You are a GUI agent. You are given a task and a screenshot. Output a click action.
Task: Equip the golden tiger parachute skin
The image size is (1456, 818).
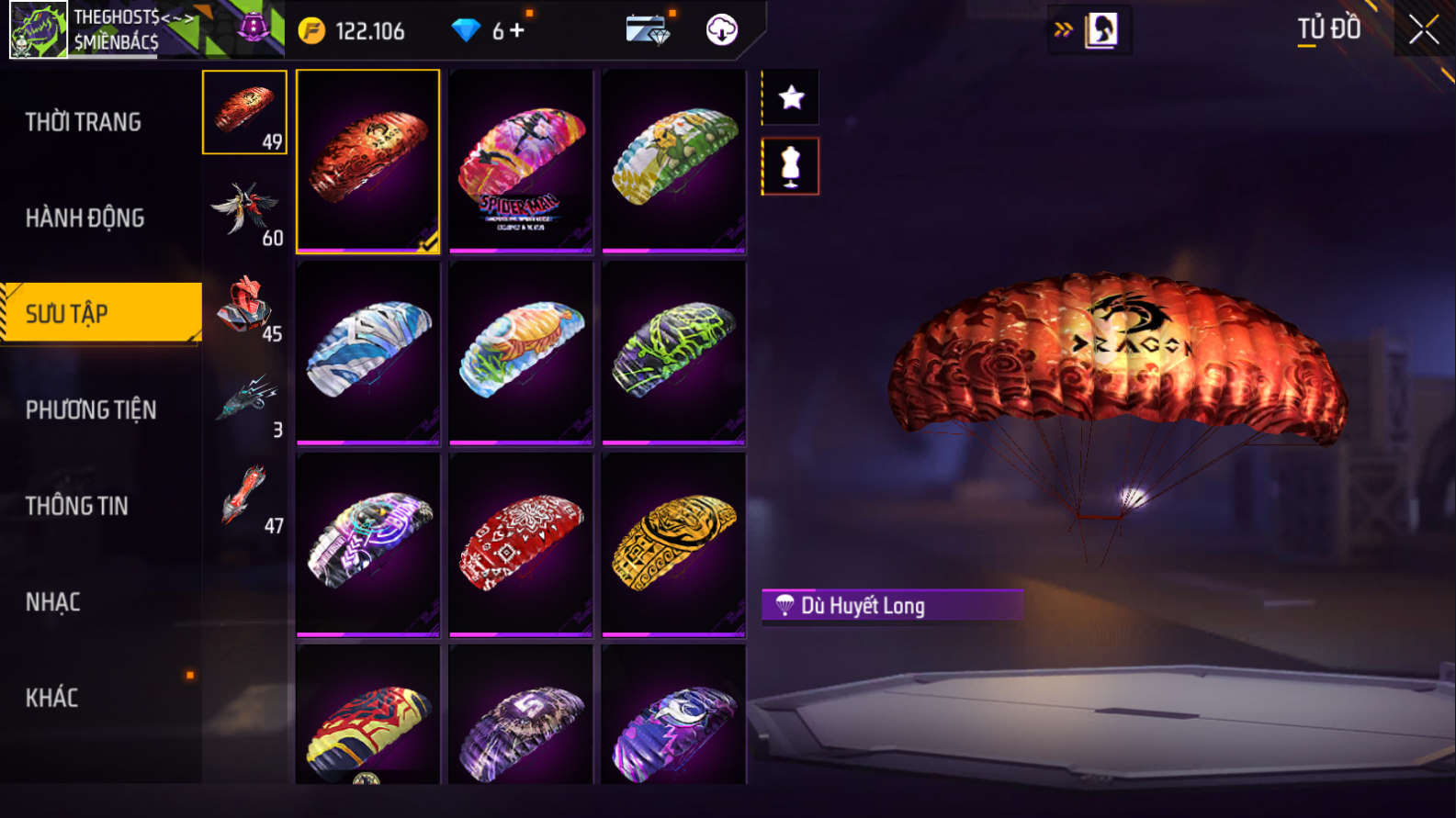(673, 544)
